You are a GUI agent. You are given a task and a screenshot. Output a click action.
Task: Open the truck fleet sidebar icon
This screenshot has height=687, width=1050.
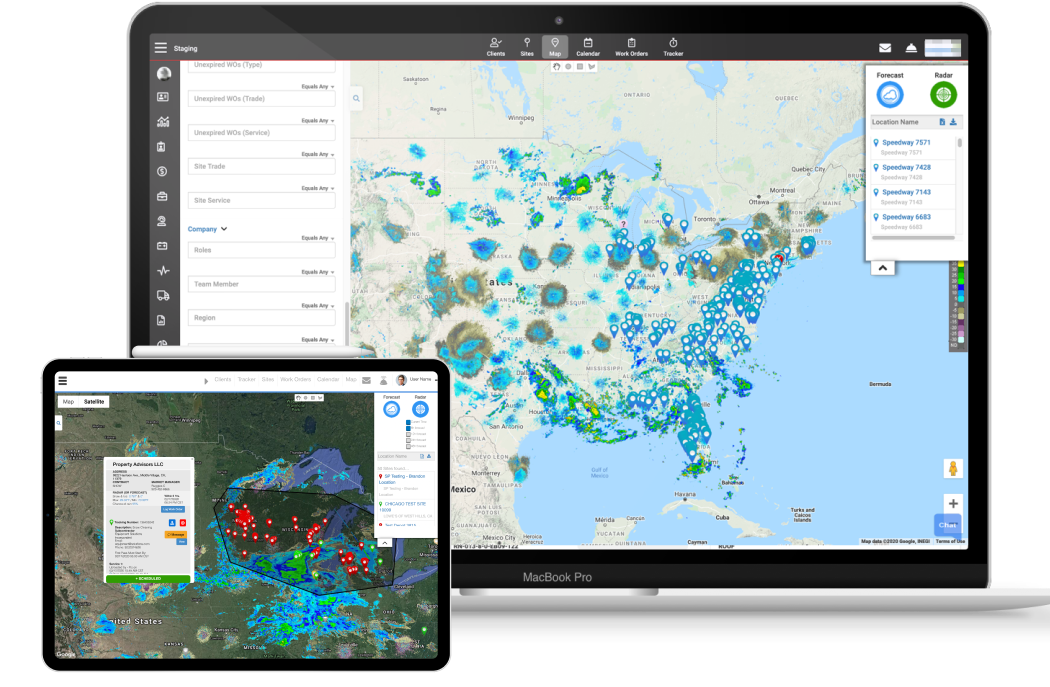(x=163, y=295)
